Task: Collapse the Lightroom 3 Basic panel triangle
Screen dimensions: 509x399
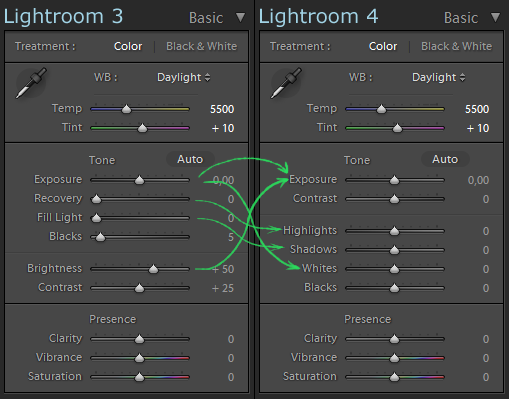Action: 240,17
